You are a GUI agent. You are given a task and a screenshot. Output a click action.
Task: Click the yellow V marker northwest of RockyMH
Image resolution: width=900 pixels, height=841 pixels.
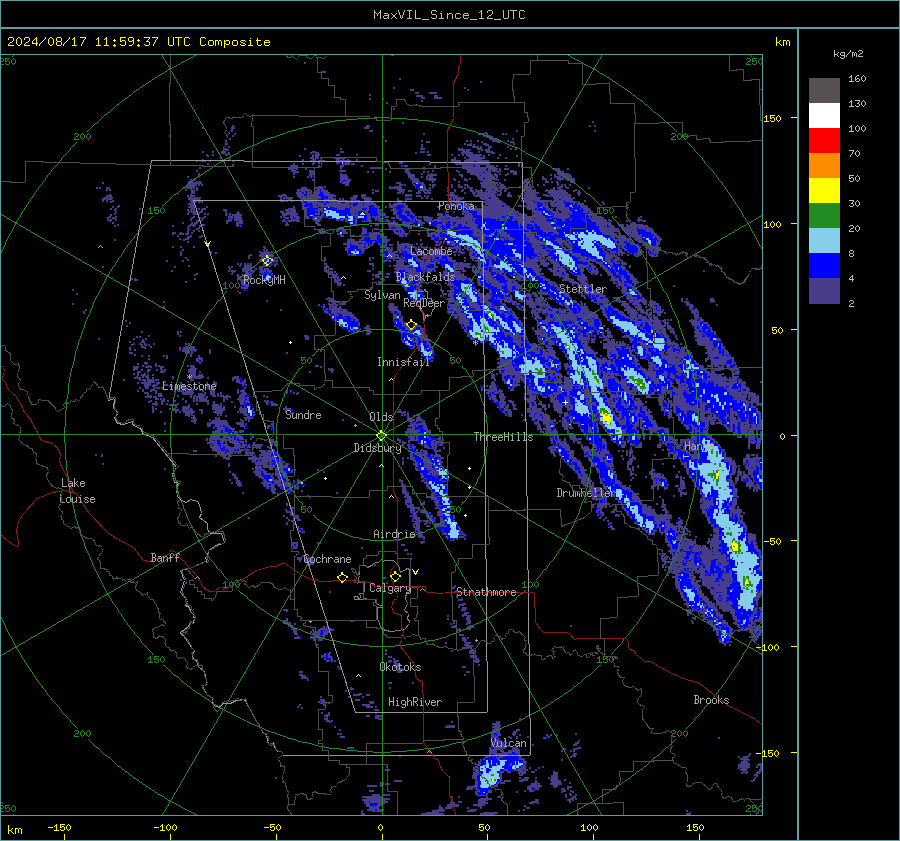tap(208, 244)
